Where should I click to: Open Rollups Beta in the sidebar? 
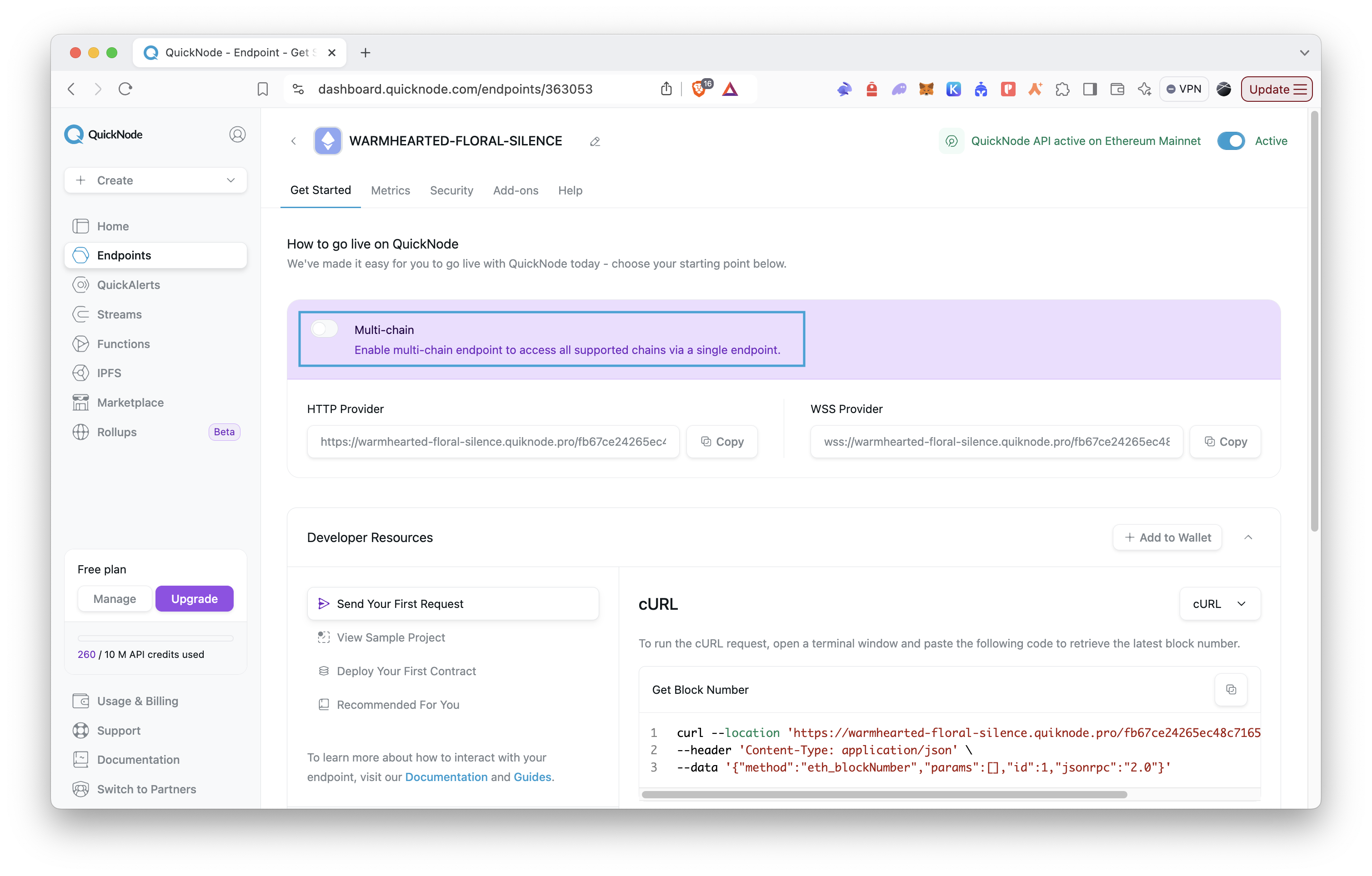155,432
